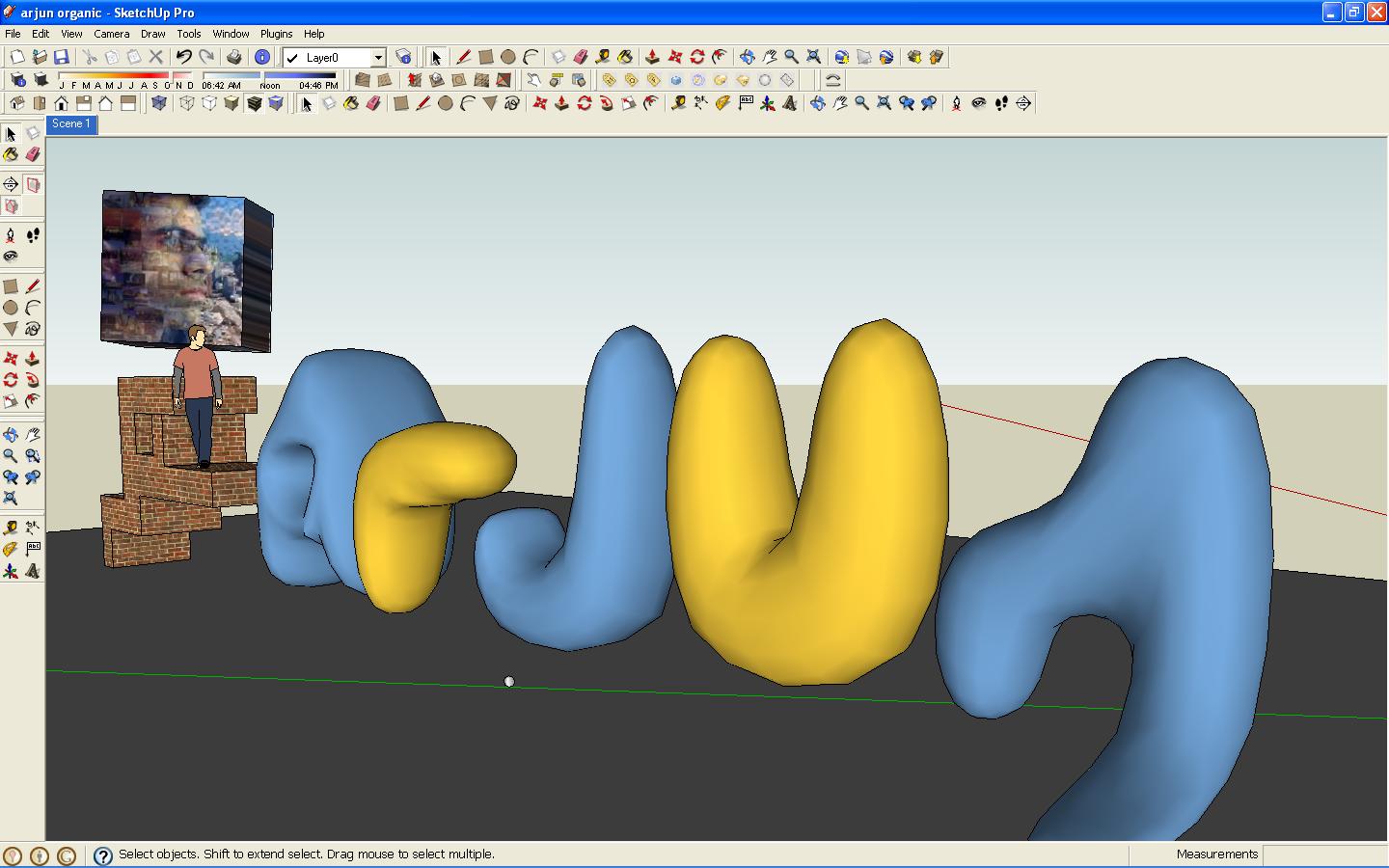Undo the last action
This screenshot has width=1389, height=868.
pos(183,57)
